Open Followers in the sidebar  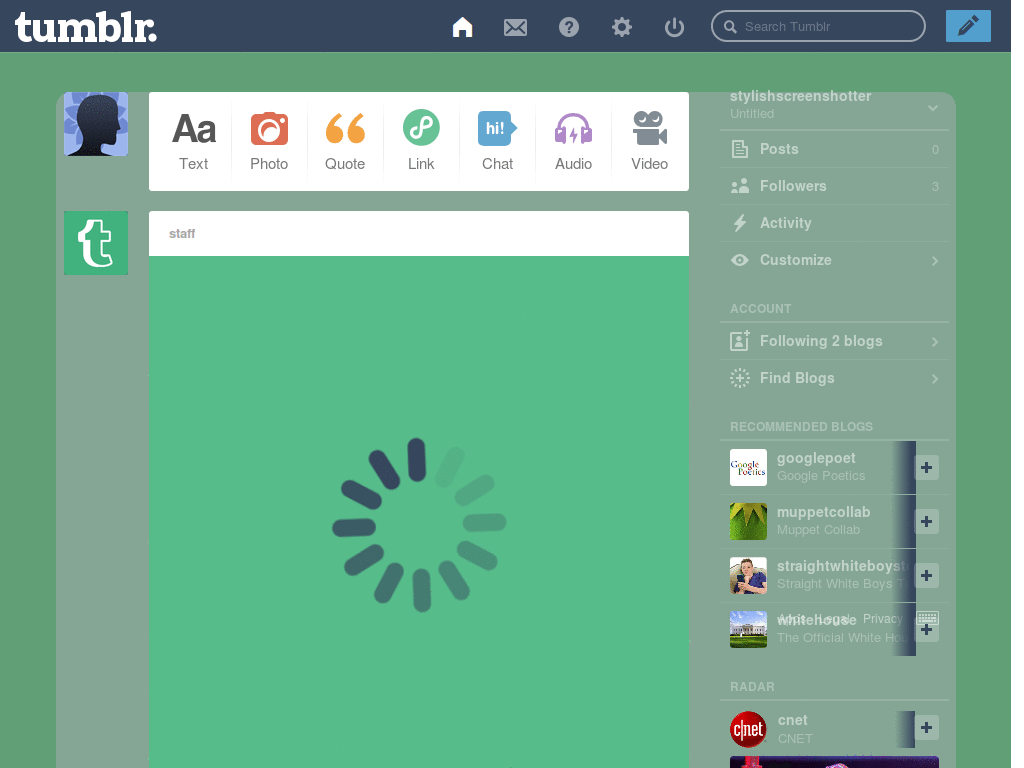click(x=834, y=186)
